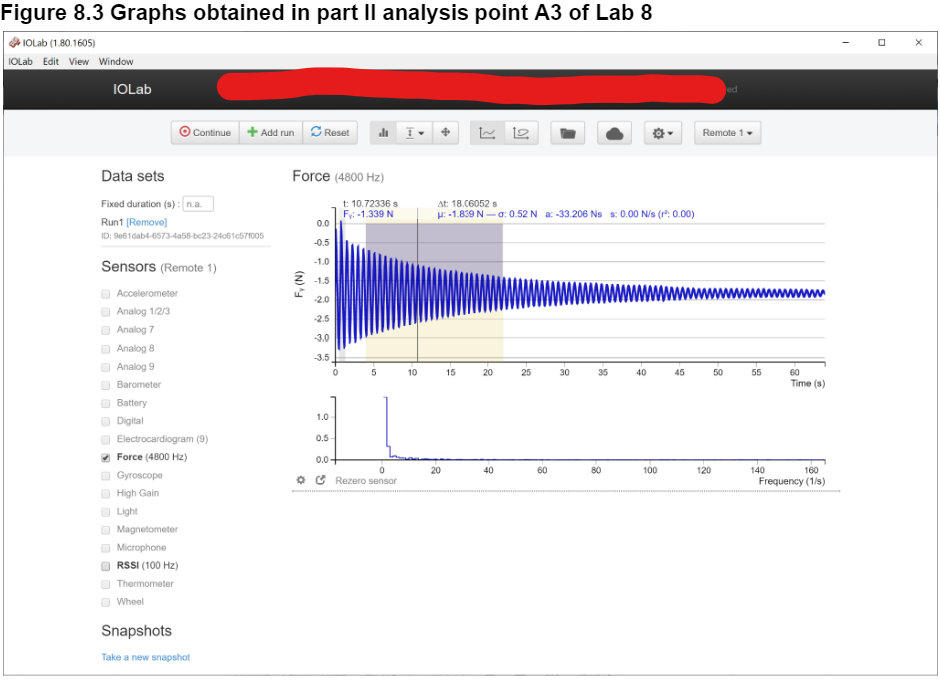Image resolution: width=940 pixels, height=680 pixels.
Task: Upload data to the cloud
Action: click(614, 132)
